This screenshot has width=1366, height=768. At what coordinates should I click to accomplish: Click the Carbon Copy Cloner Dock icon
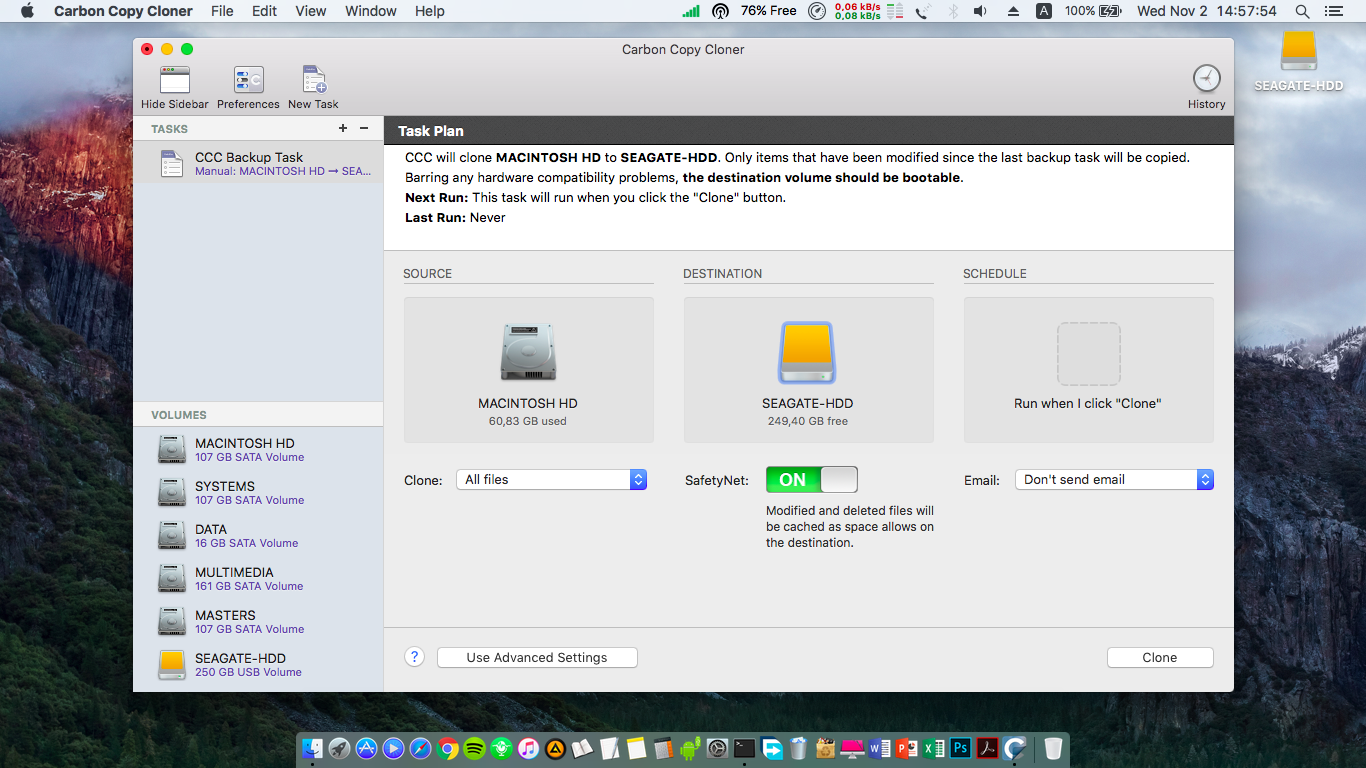[1015, 748]
